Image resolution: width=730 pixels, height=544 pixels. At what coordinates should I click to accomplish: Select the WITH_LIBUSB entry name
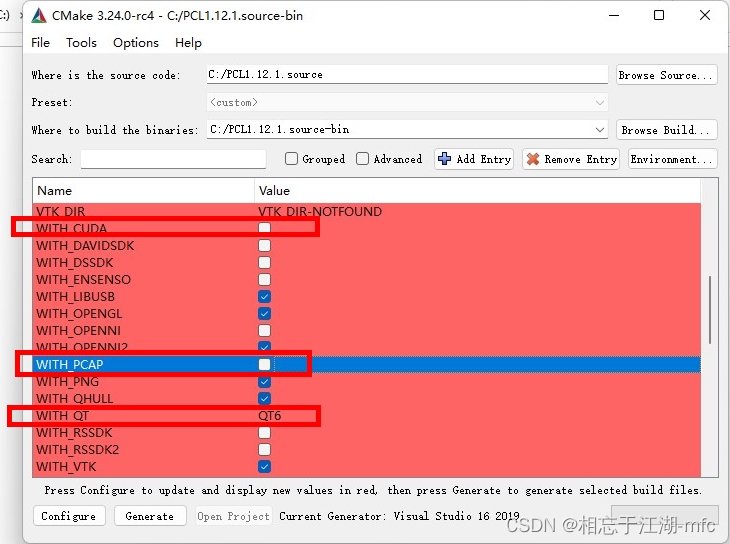click(75, 297)
